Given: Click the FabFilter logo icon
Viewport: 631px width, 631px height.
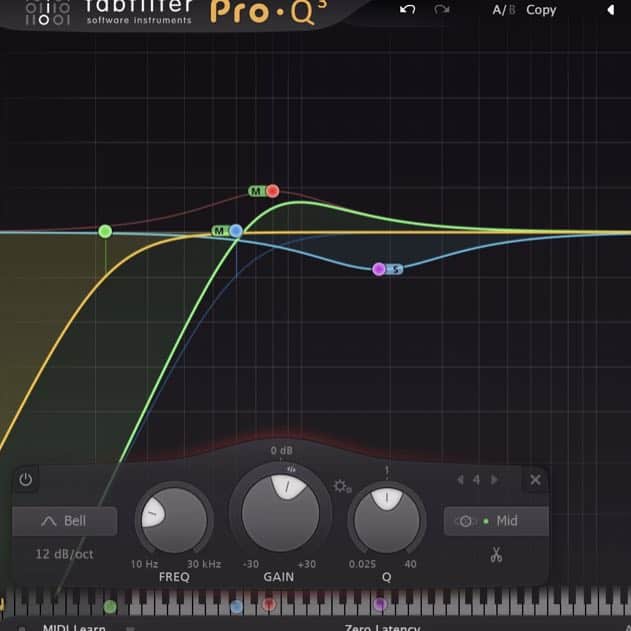Looking at the screenshot, I should click(47, 13).
